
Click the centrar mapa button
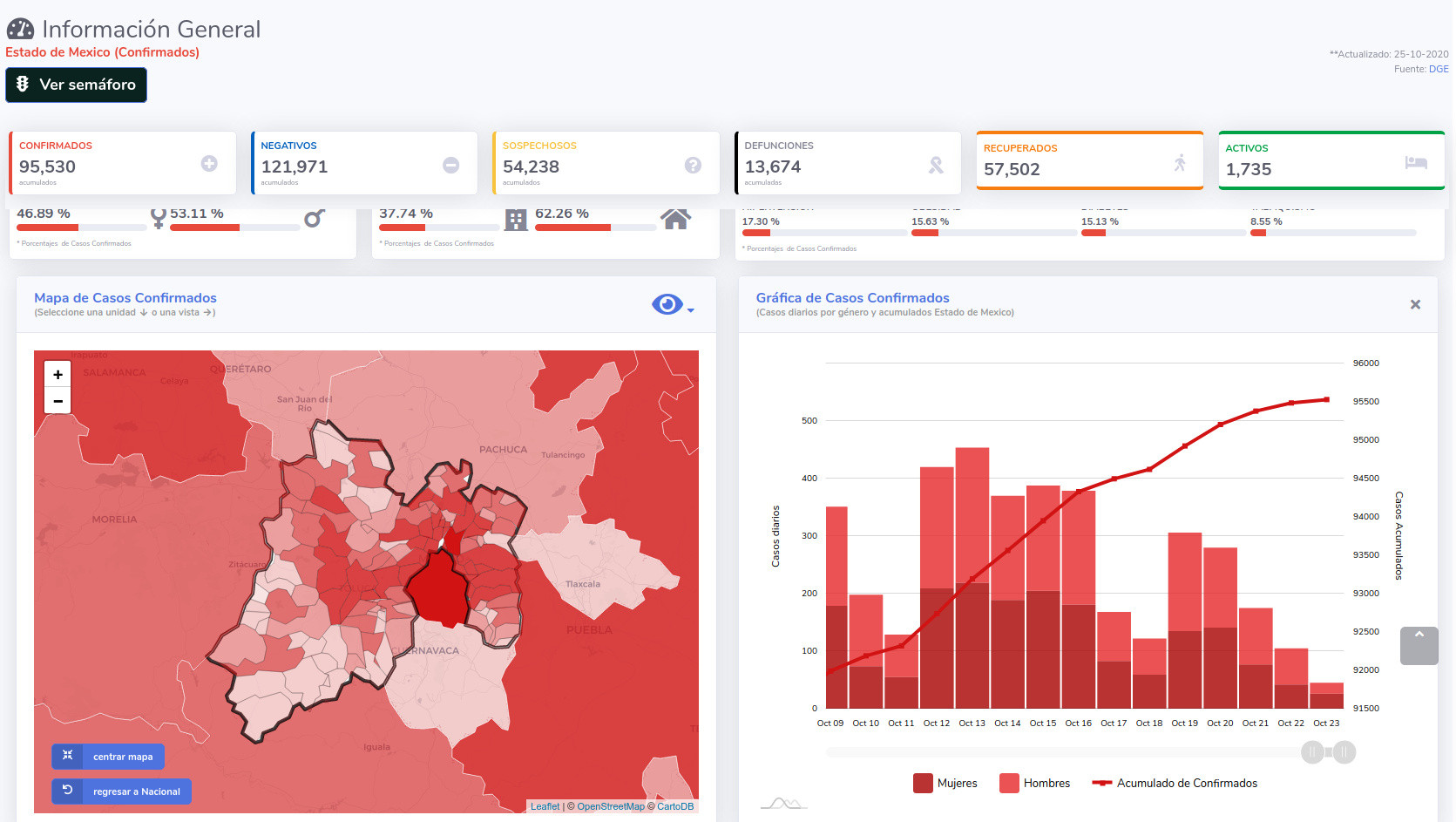point(108,757)
